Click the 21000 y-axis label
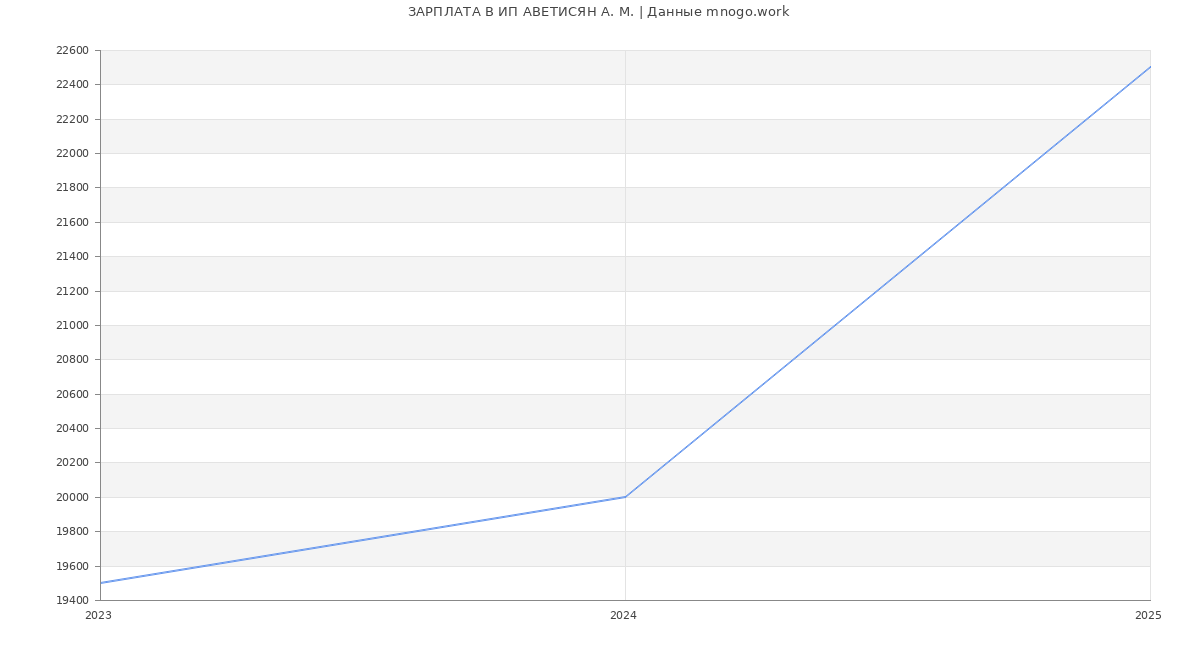Image resolution: width=1200 pixels, height=650 pixels. pos(72,325)
